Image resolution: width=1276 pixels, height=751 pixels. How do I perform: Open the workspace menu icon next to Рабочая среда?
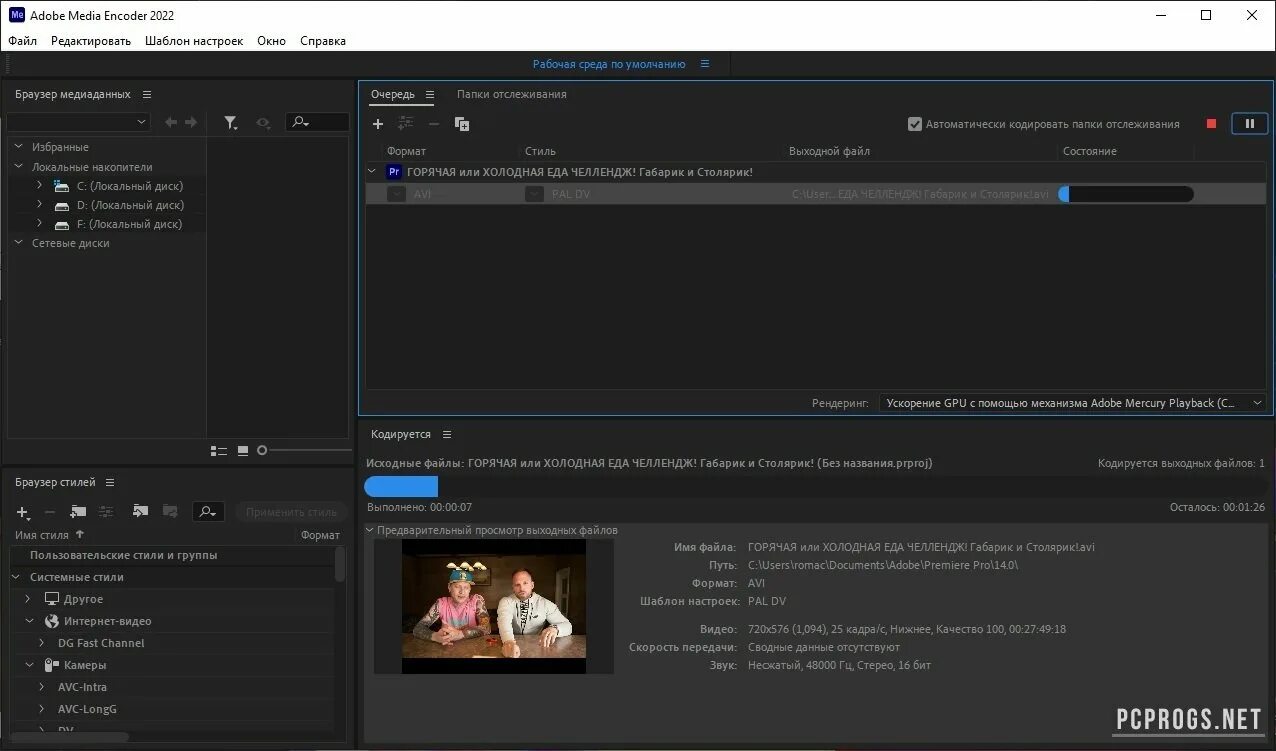(x=705, y=64)
